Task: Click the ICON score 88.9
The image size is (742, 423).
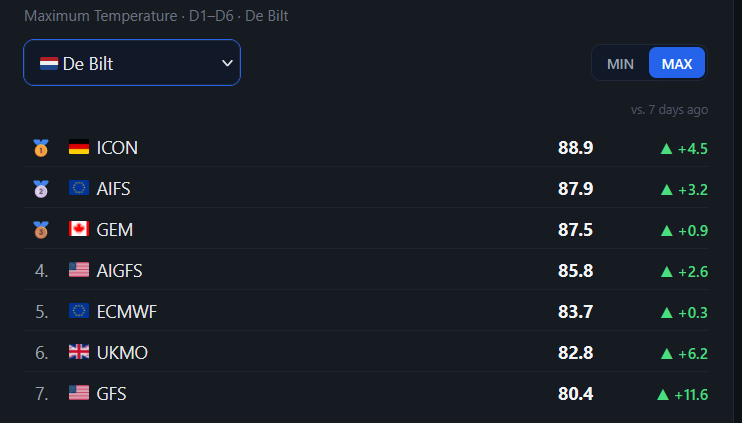Action: 575,148
